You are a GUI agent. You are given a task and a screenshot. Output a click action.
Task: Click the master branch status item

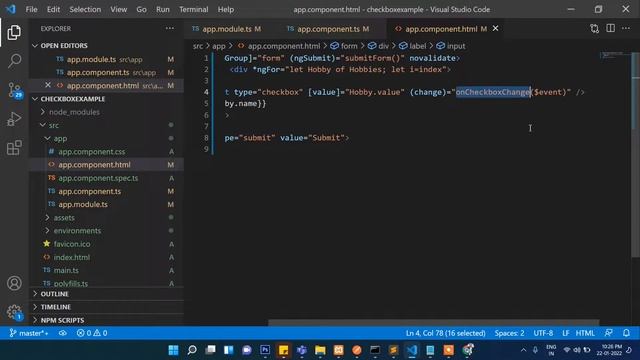tap(29, 333)
